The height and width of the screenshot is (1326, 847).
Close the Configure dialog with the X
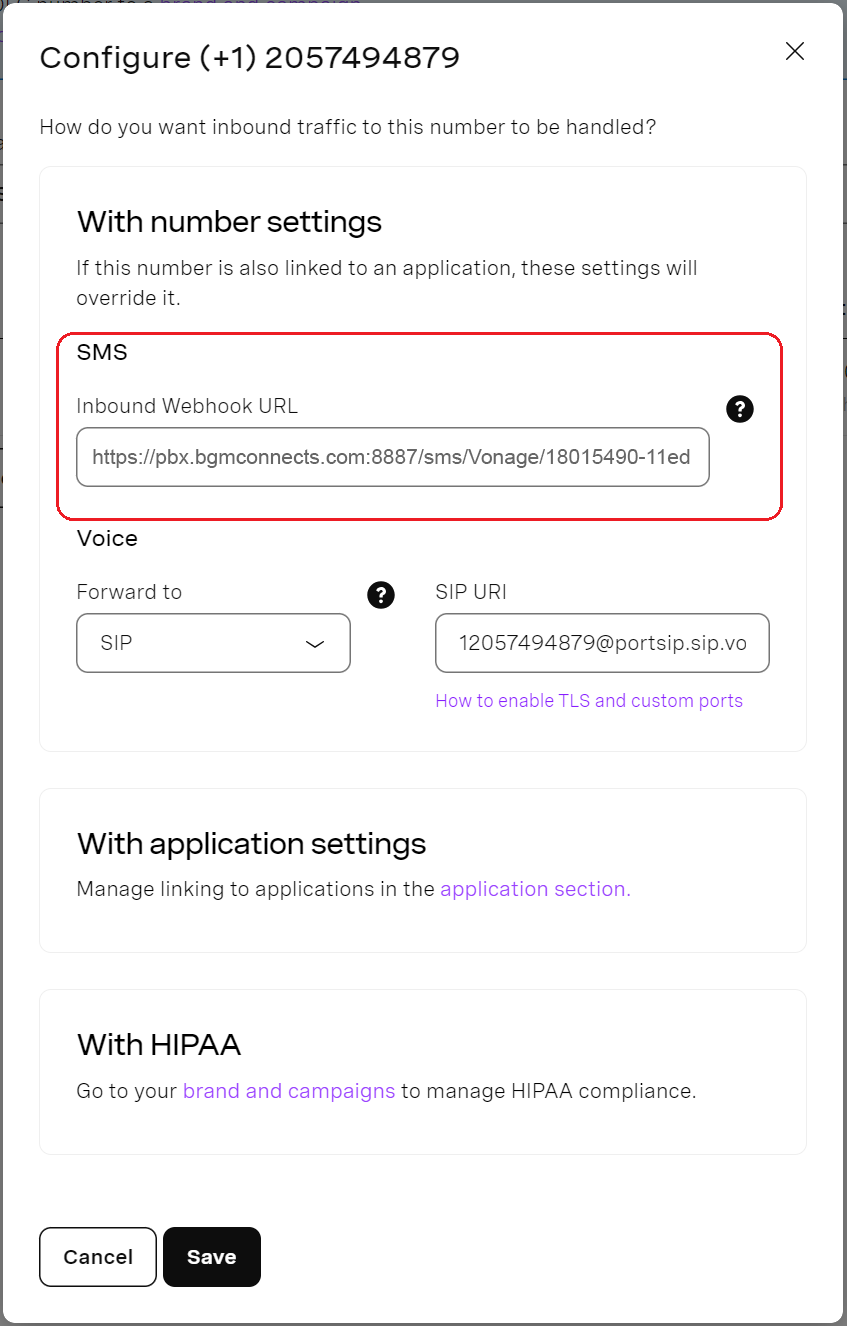[795, 52]
